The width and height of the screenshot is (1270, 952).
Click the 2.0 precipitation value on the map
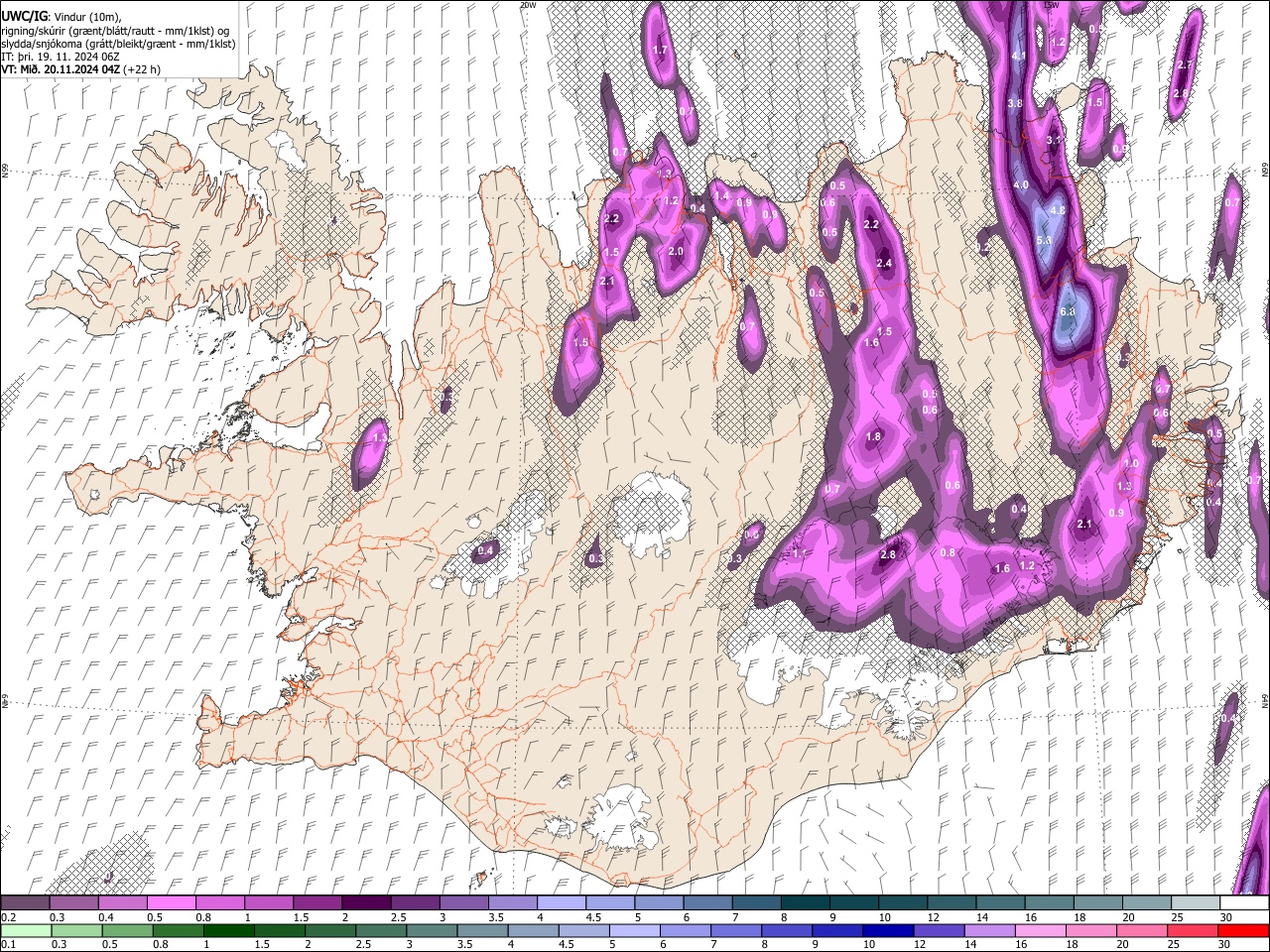[x=676, y=252]
